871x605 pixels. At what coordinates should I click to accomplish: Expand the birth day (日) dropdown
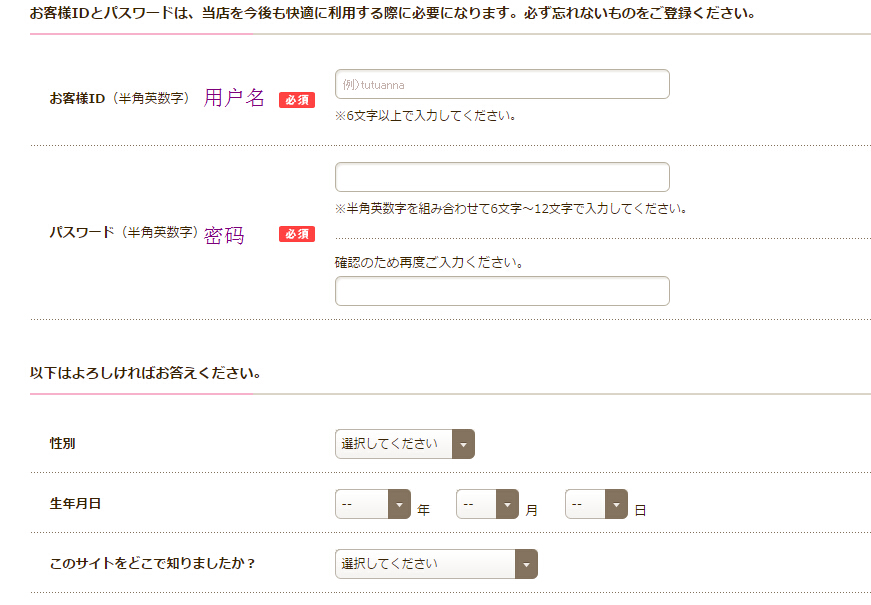coord(596,504)
